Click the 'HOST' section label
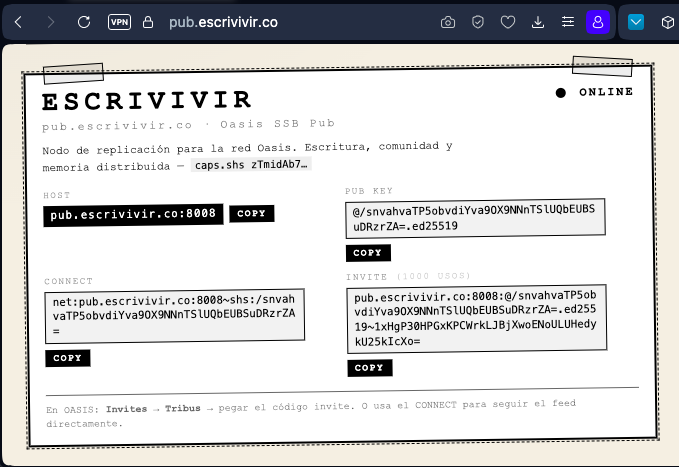Image resolution: width=679 pixels, height=467 pixels. point(57,195)
